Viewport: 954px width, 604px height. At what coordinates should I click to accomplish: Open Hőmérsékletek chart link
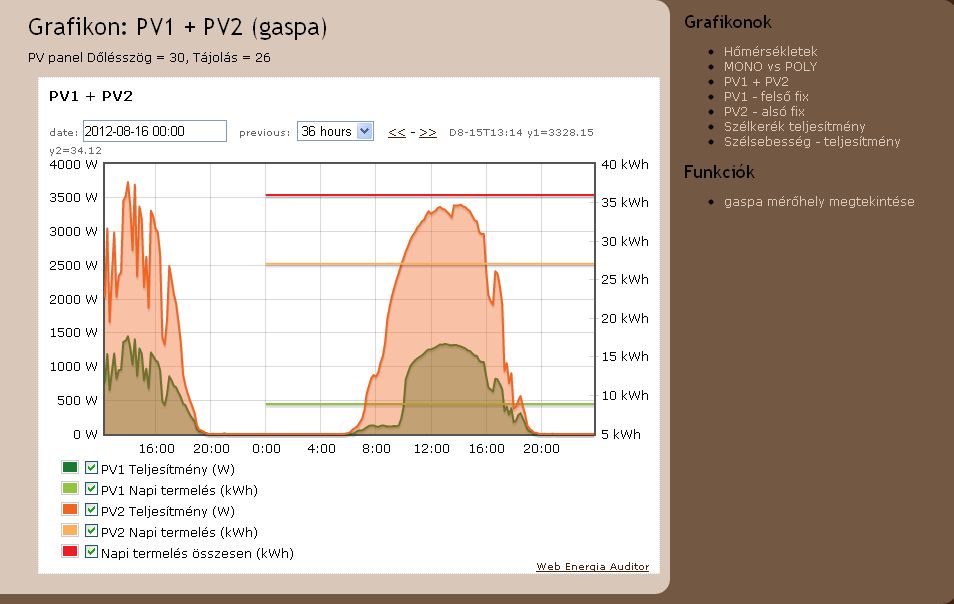click(x=770, y=52)
